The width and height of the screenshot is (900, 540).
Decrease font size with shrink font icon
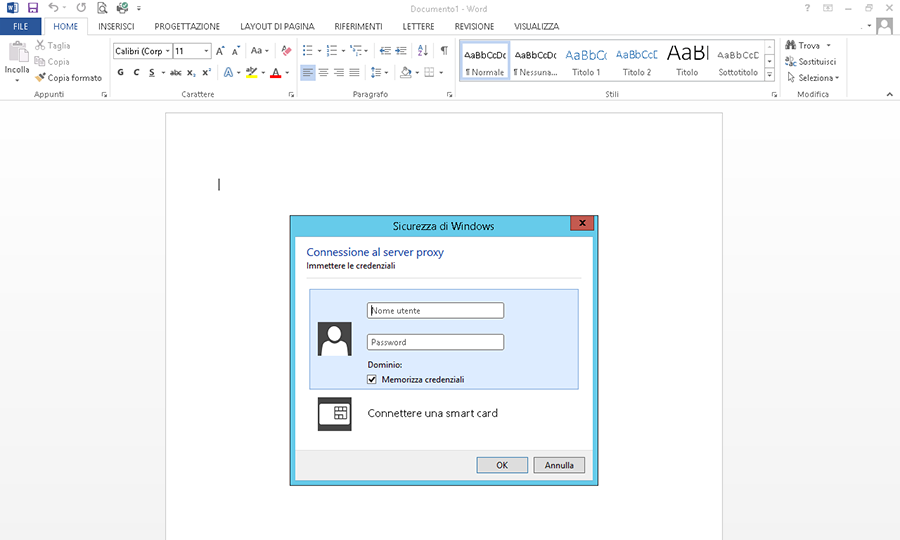[236, 51]
